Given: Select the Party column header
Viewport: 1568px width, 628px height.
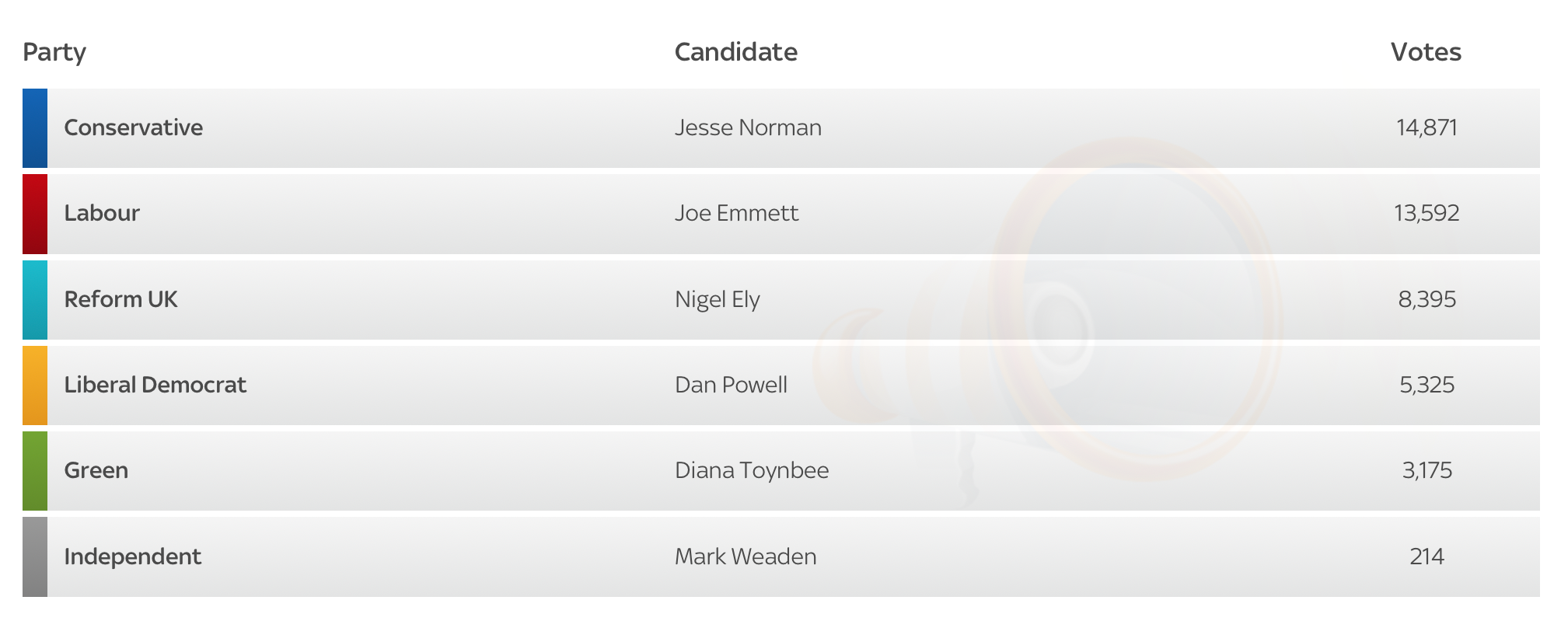Looking at the screenshot, I should click(x=54, y=52).
